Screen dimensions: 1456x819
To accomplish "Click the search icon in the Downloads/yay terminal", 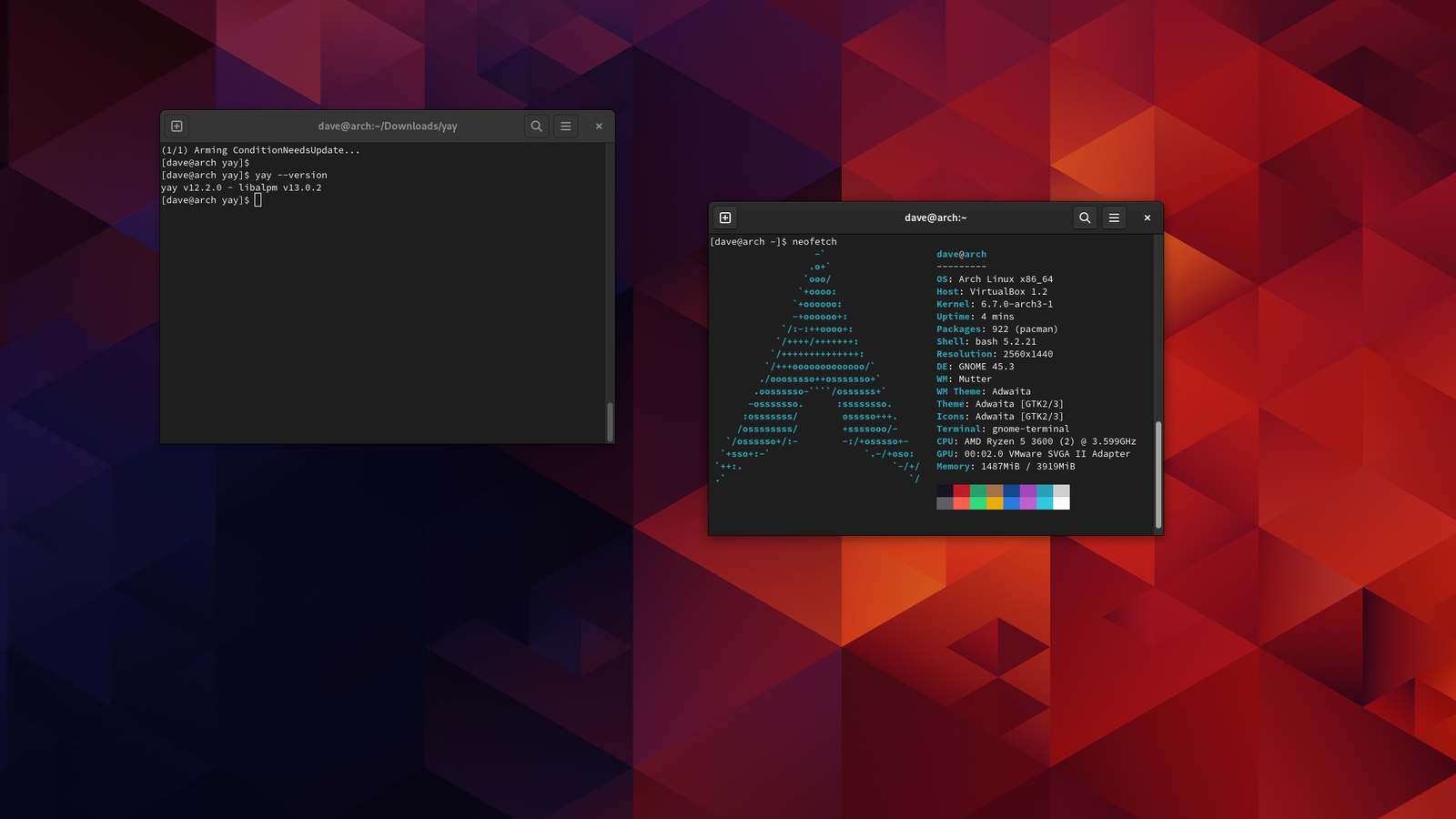I will coord(536,126).
